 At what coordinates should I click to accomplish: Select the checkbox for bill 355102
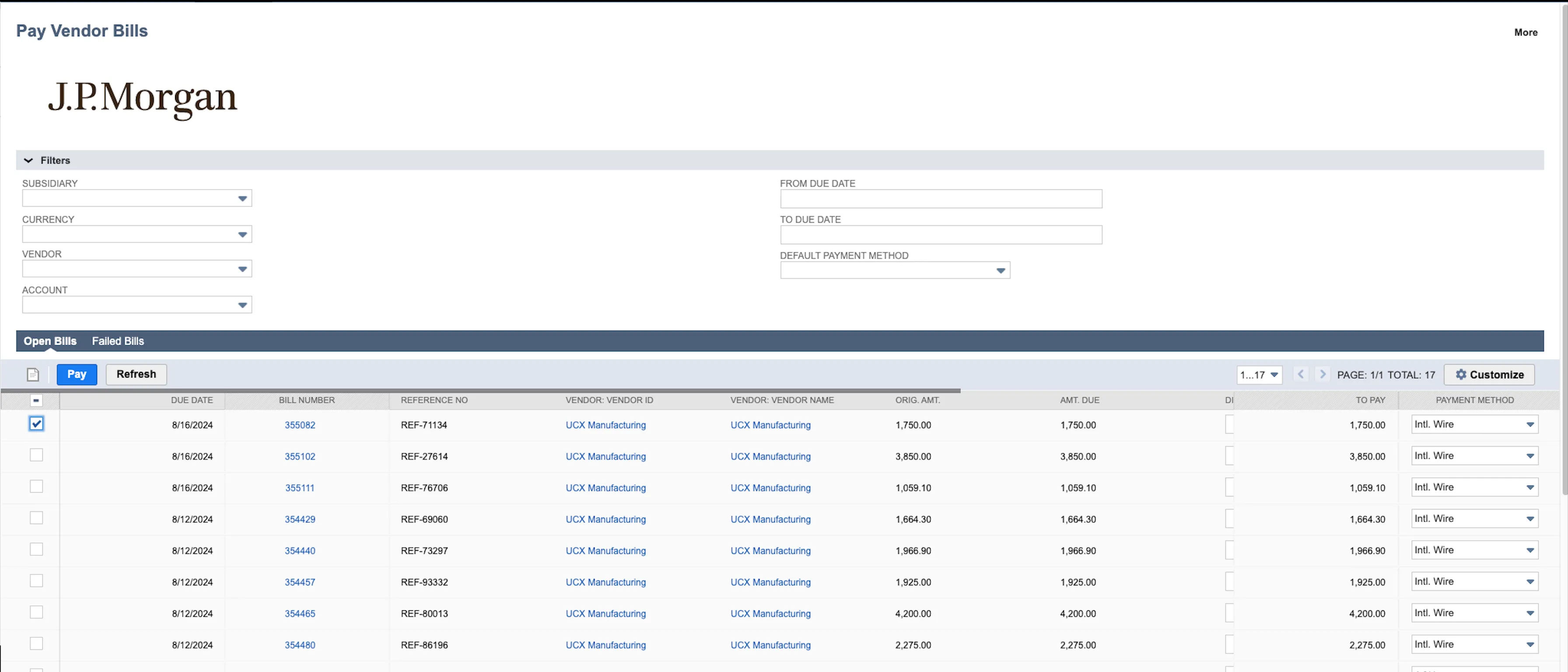pos(36,455)
